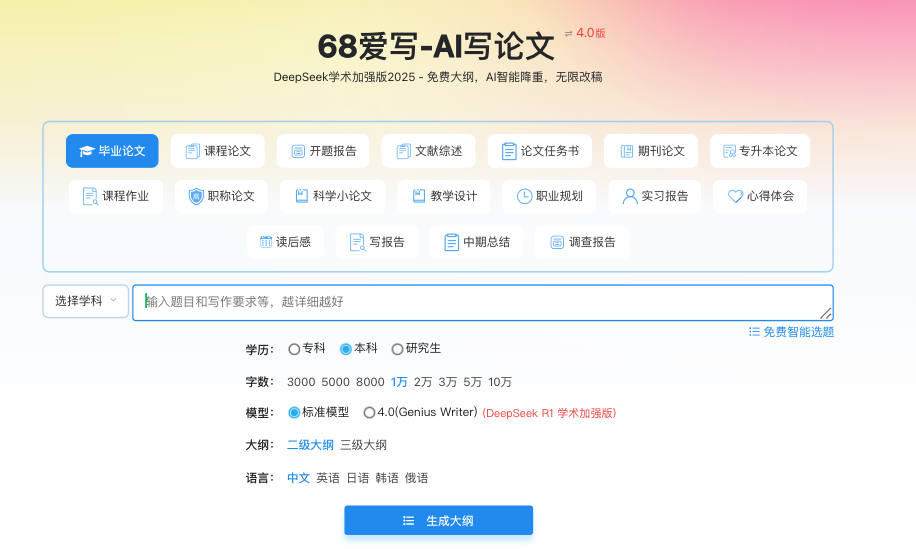Click the 写报告 document icon
The height and width of the screenshot is (549, 916).
pos(358,242)
